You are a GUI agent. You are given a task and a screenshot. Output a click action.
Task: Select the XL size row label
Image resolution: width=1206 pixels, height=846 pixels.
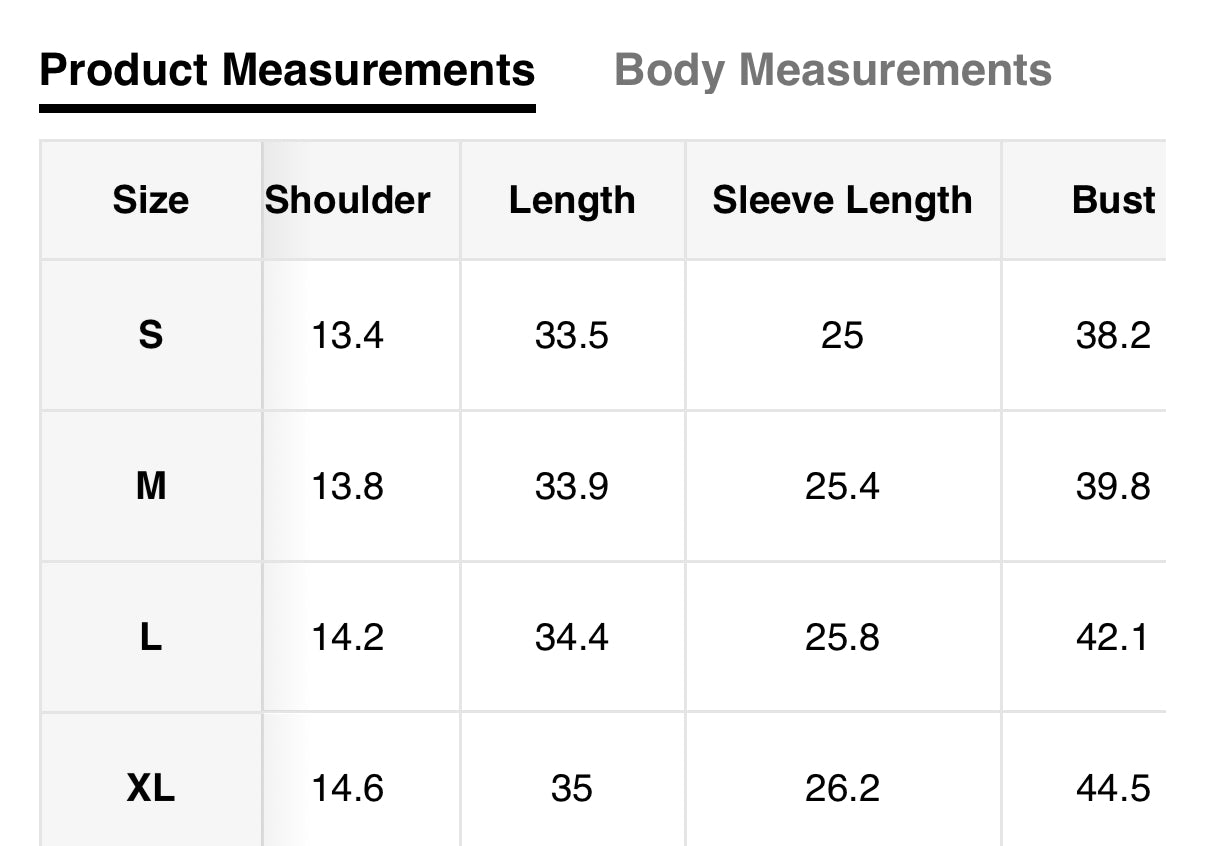coord(150,789)
